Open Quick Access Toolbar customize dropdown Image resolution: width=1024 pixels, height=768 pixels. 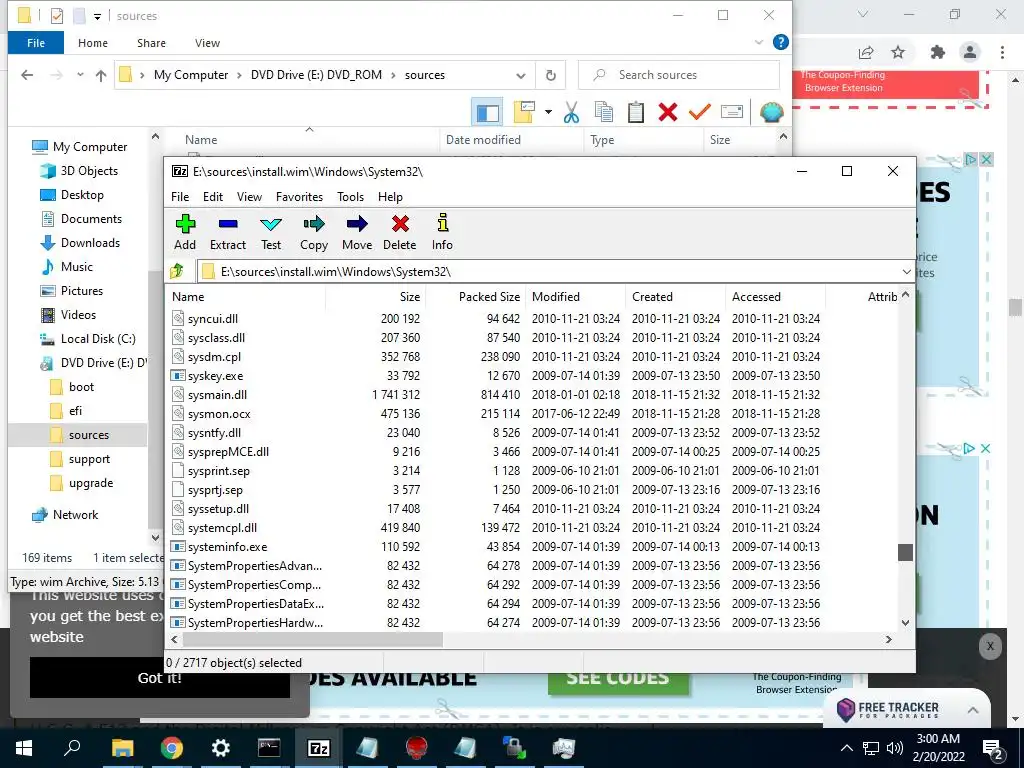(x=97, y=16)
